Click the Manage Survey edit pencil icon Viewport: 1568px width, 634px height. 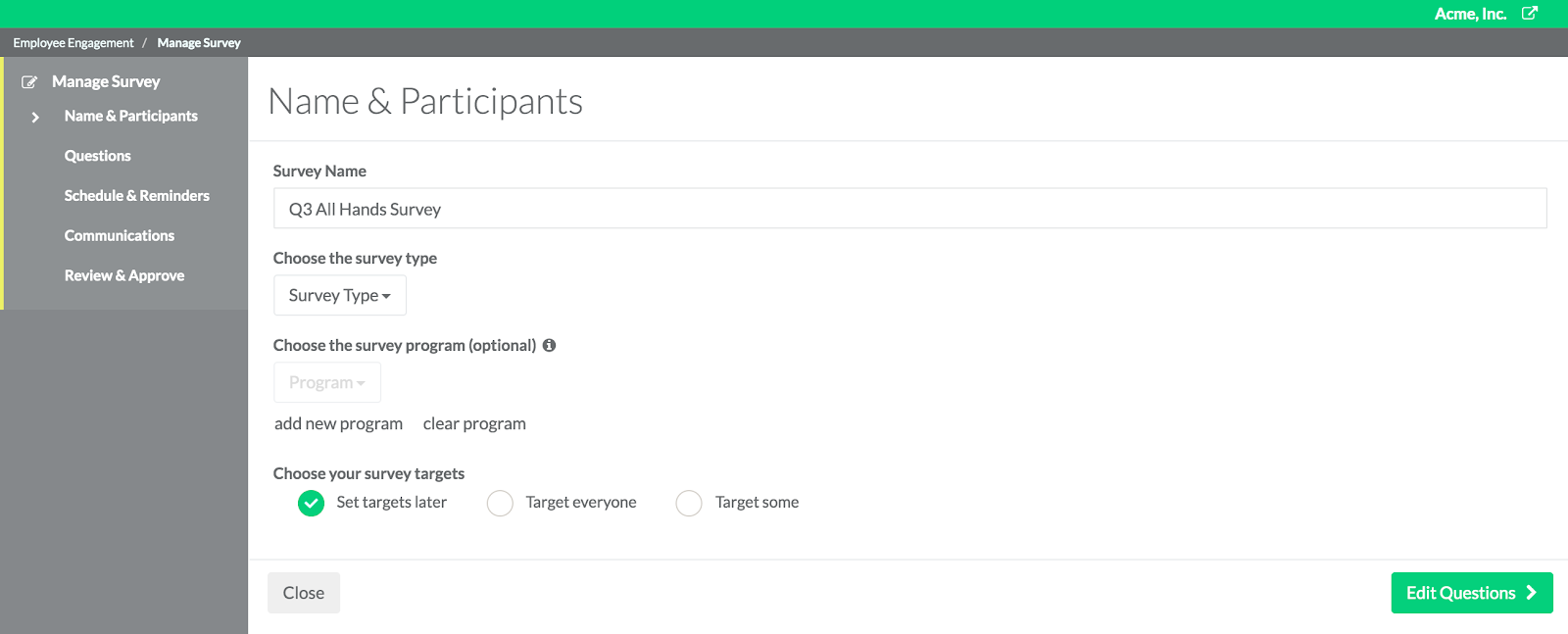29,82
